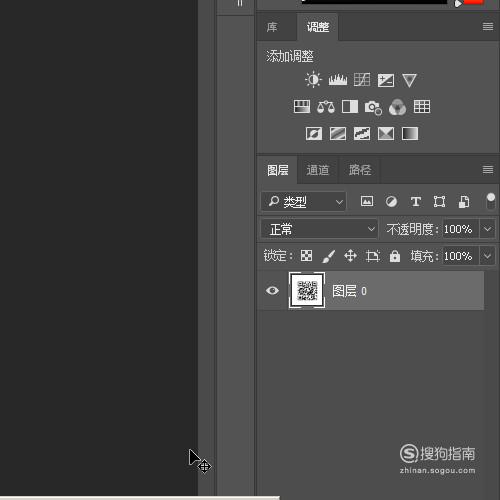Lock layer position

click(350, 256)
